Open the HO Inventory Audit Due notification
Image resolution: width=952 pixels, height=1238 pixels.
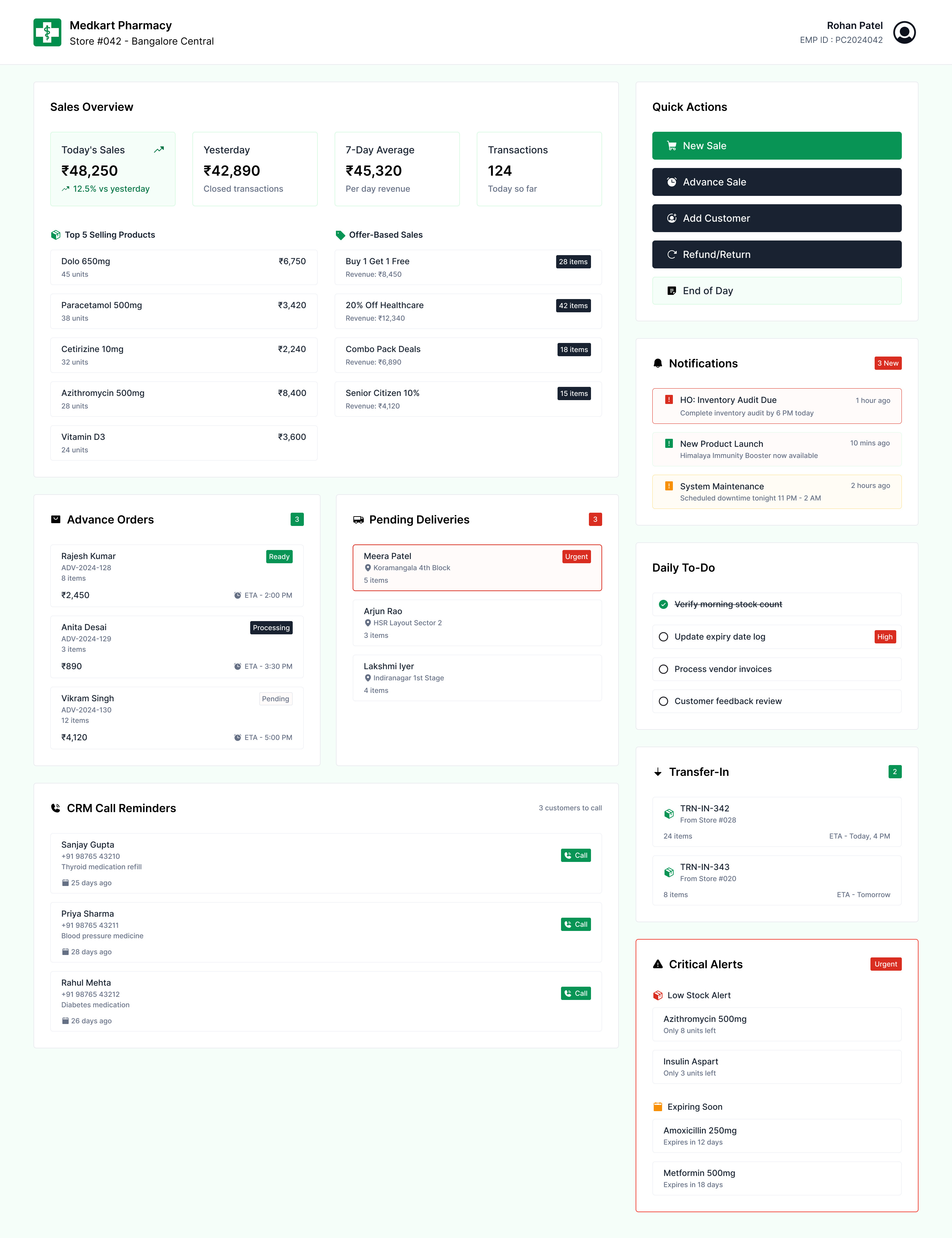[x=776, y=406]
